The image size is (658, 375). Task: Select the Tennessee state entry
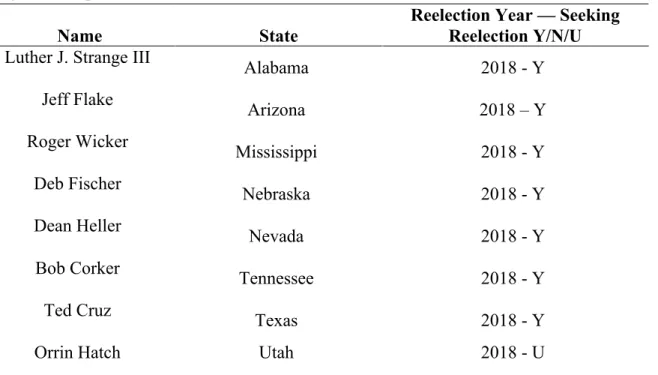(276, 279)
